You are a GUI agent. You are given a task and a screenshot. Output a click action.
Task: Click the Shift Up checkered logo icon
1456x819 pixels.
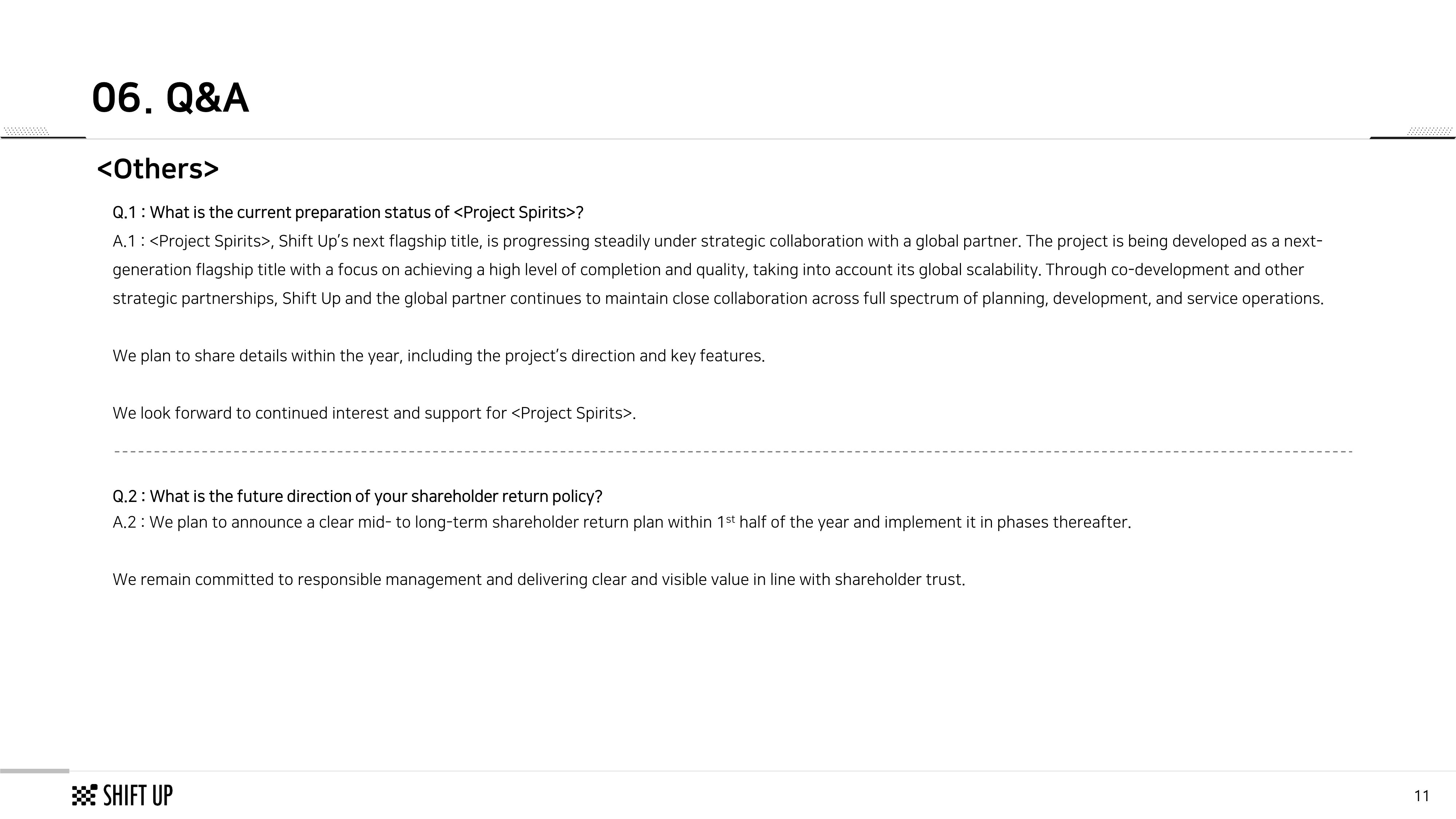pos(84,795)
